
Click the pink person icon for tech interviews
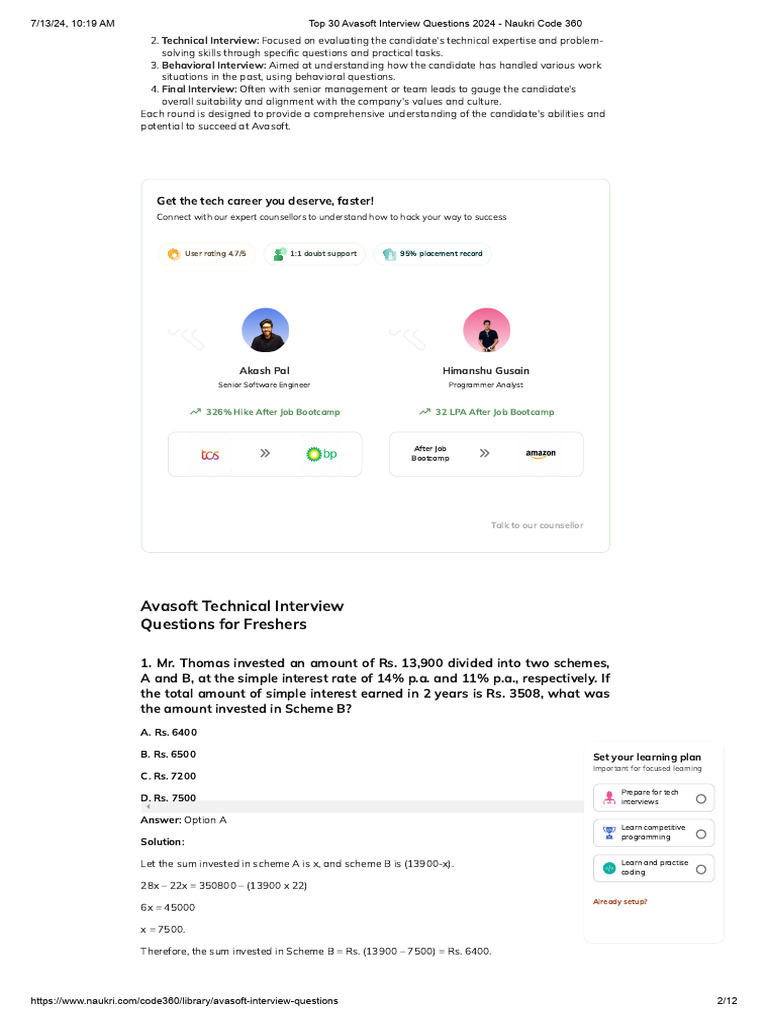(609, 797)
